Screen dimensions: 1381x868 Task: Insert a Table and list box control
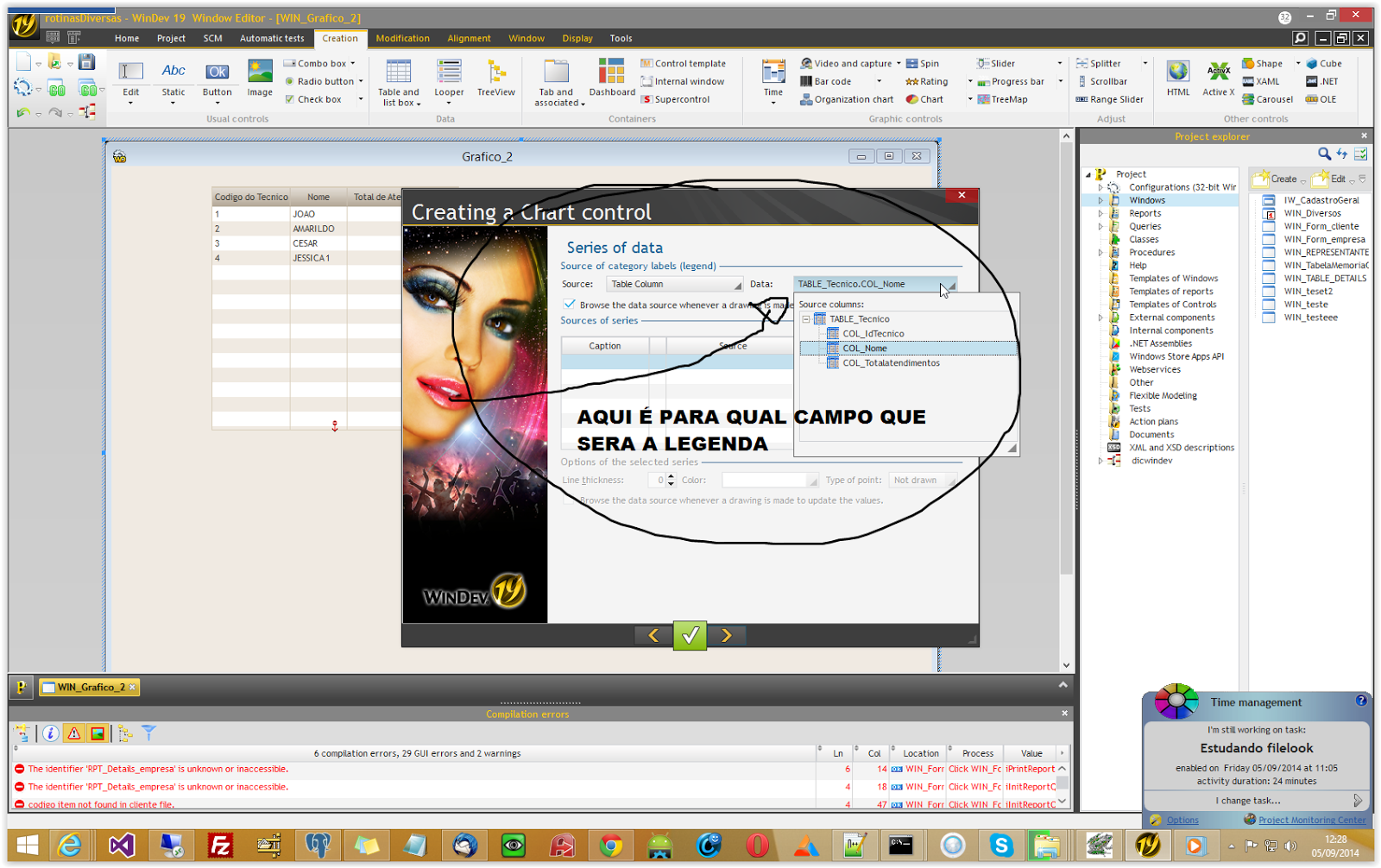[399, 83]
